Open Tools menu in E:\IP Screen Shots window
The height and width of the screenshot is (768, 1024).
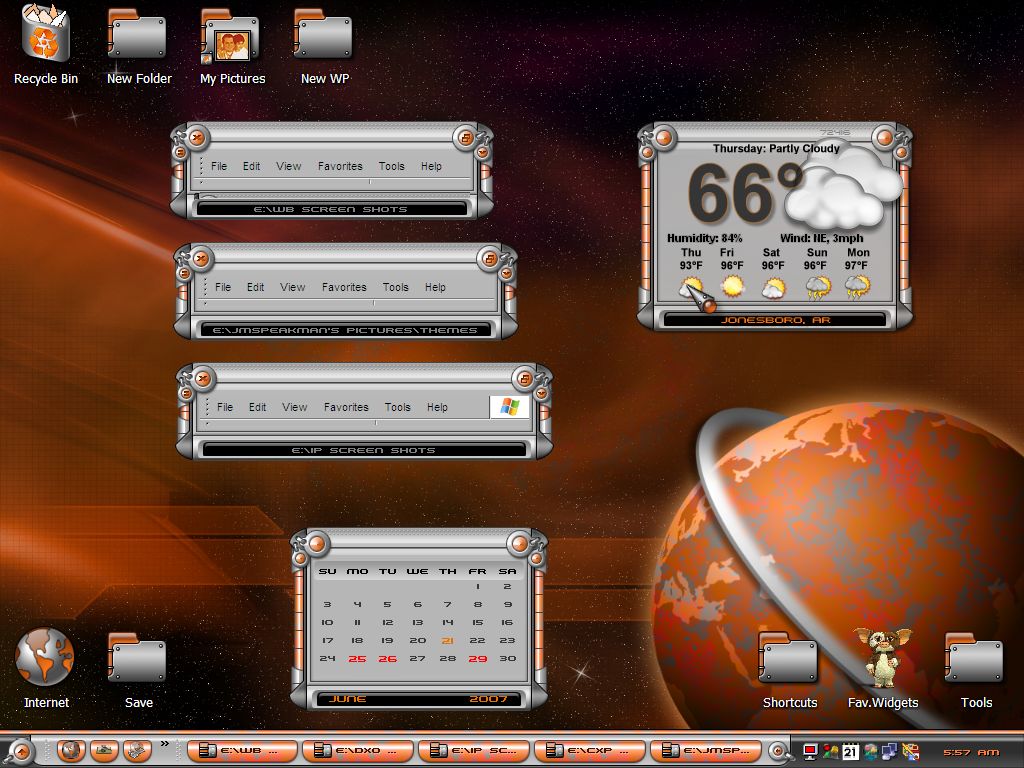pos(398,407)
